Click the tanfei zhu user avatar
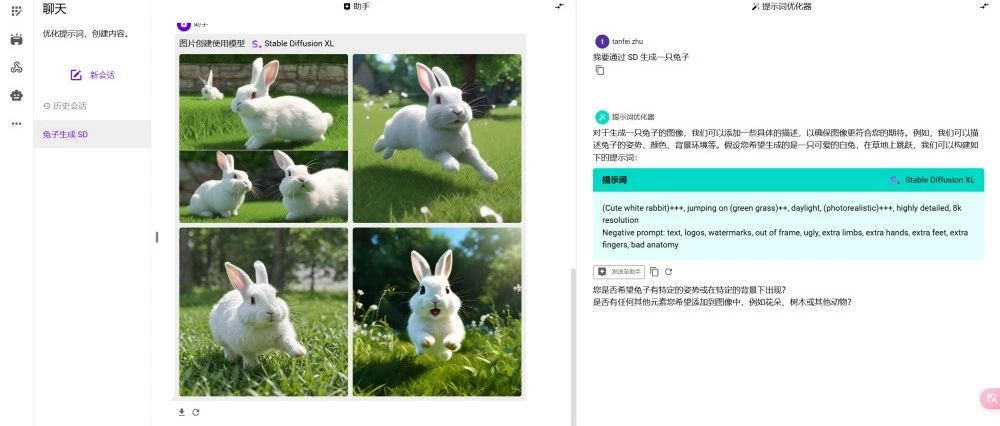1000x426 pixels. [x=601, y=41]
